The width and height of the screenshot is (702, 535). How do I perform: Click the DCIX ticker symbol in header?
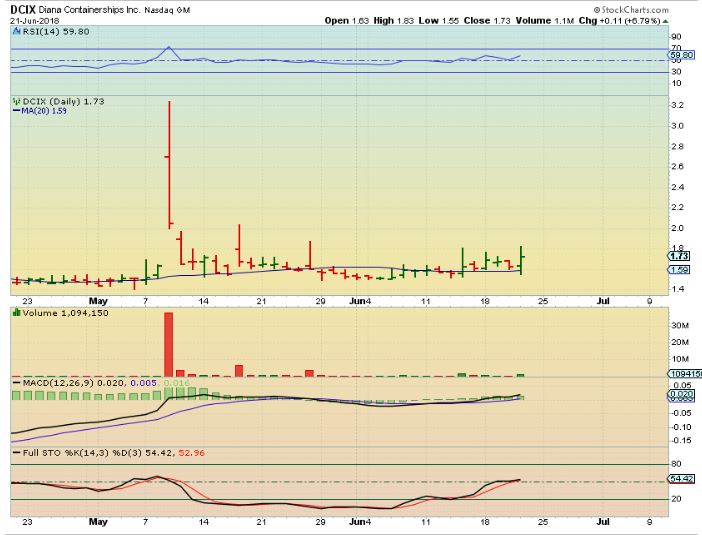[x=23, y=9]
